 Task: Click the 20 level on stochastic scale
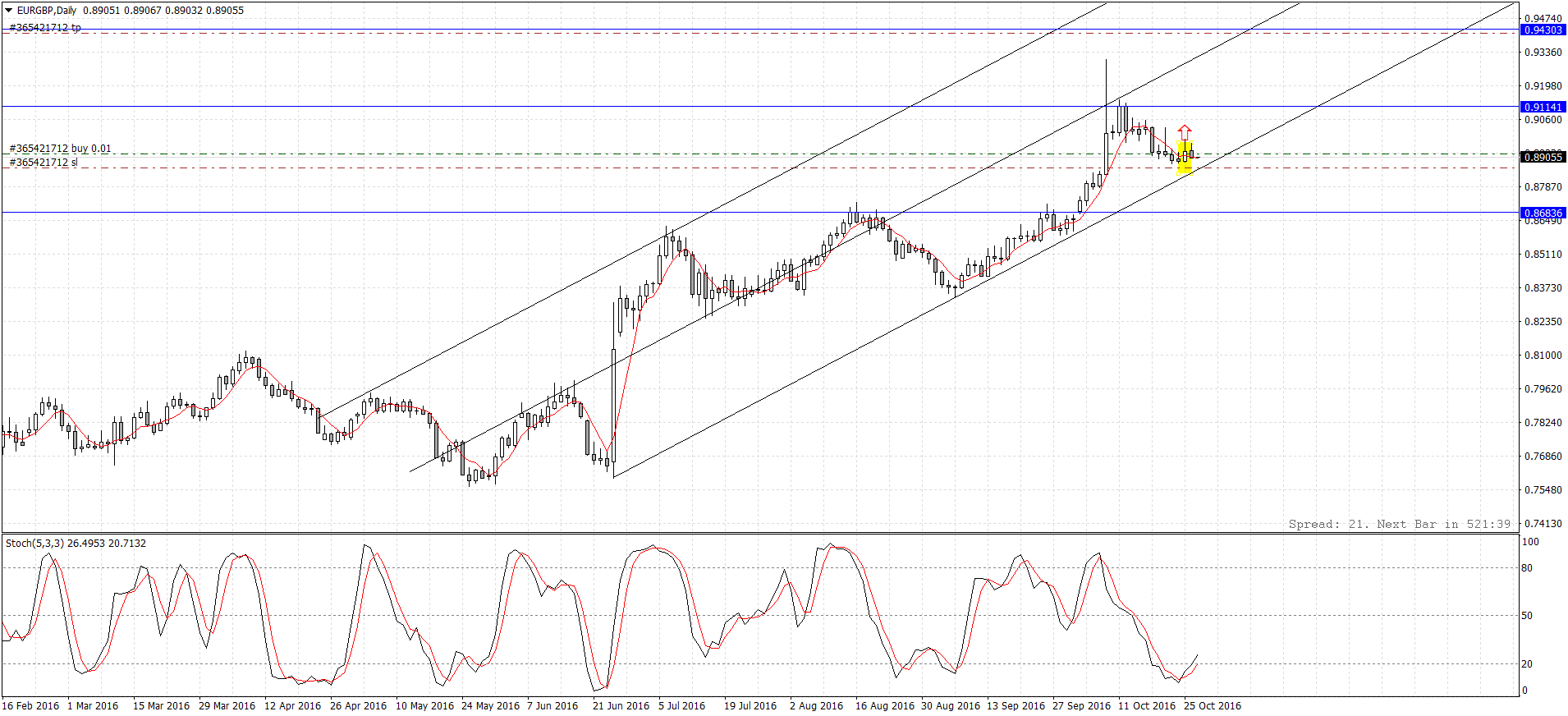[1527, 664]
